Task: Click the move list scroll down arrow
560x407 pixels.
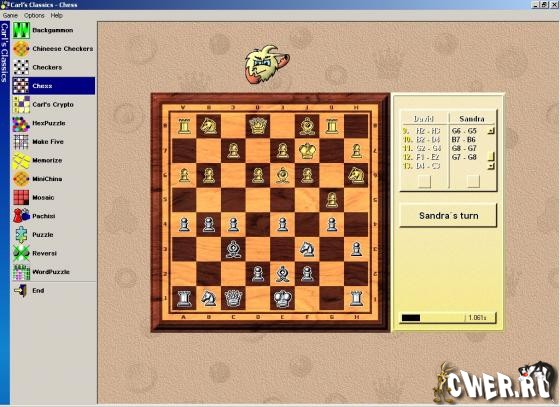Action: pos(491,166)
